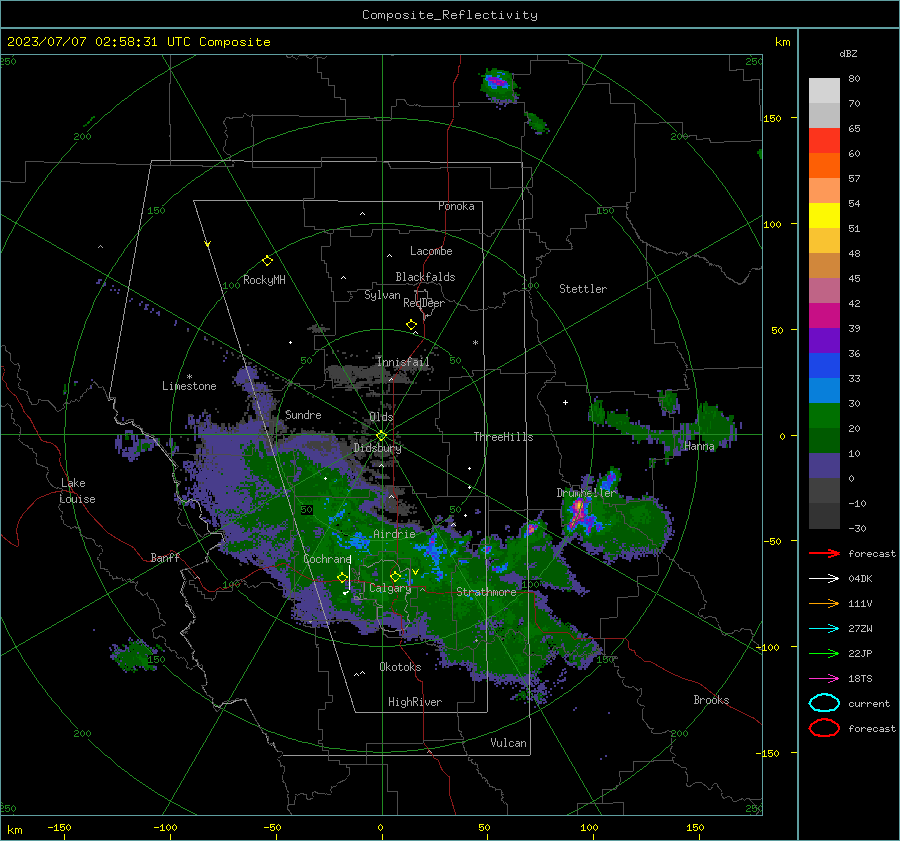Viewport: 900px width, 841px height.
Task: Click the intense storm cell near Drumheller
Action: (x=580, y=513)
